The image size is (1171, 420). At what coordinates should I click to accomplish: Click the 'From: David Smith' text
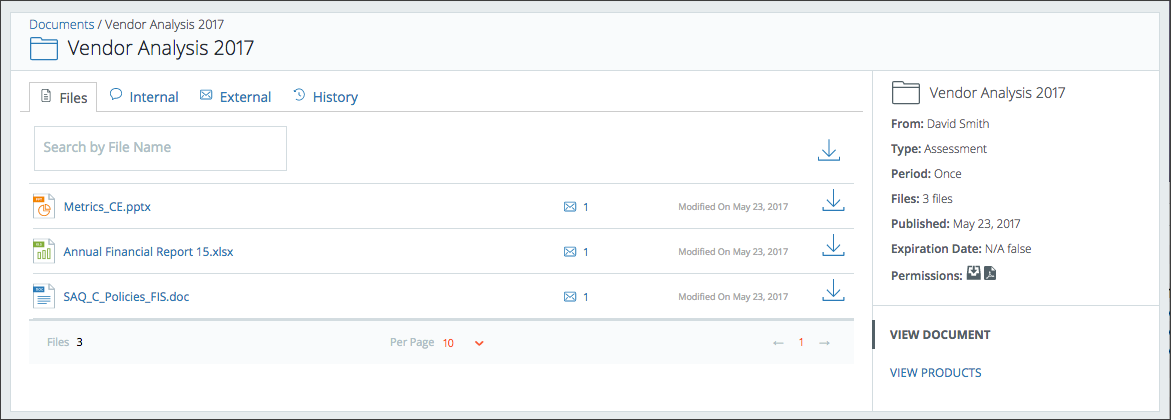click(940, 123)
